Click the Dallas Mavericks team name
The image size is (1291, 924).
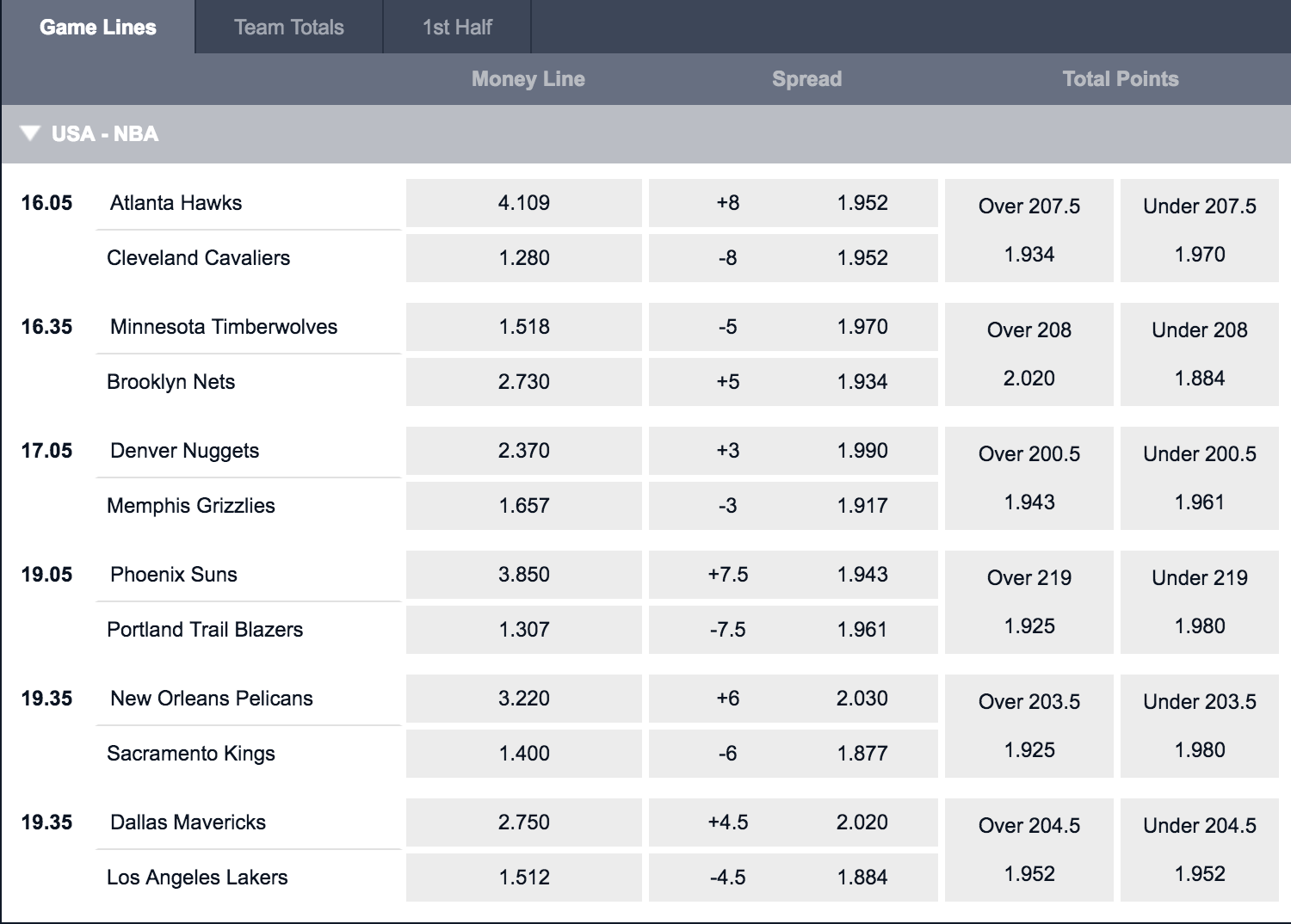[188, 822]
